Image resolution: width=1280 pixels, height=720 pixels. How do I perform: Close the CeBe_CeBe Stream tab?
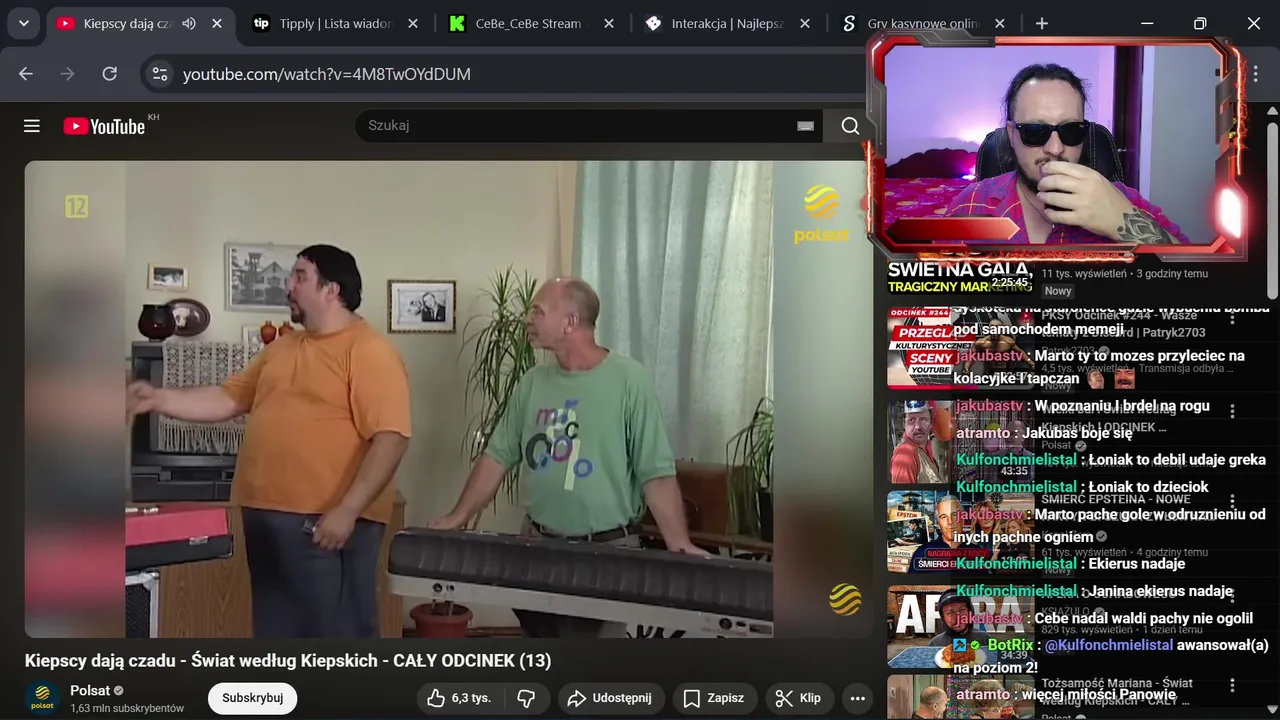(608, 23)
